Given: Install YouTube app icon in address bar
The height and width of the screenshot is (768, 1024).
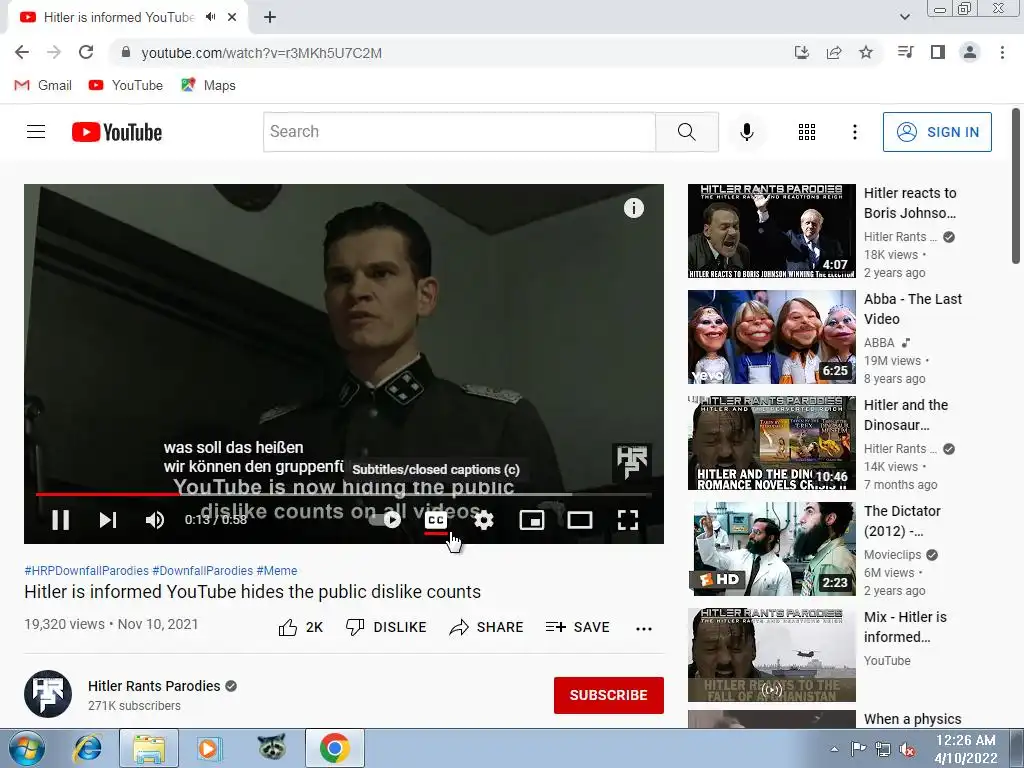Looking at the screenshot, I should tap(801, 52).
